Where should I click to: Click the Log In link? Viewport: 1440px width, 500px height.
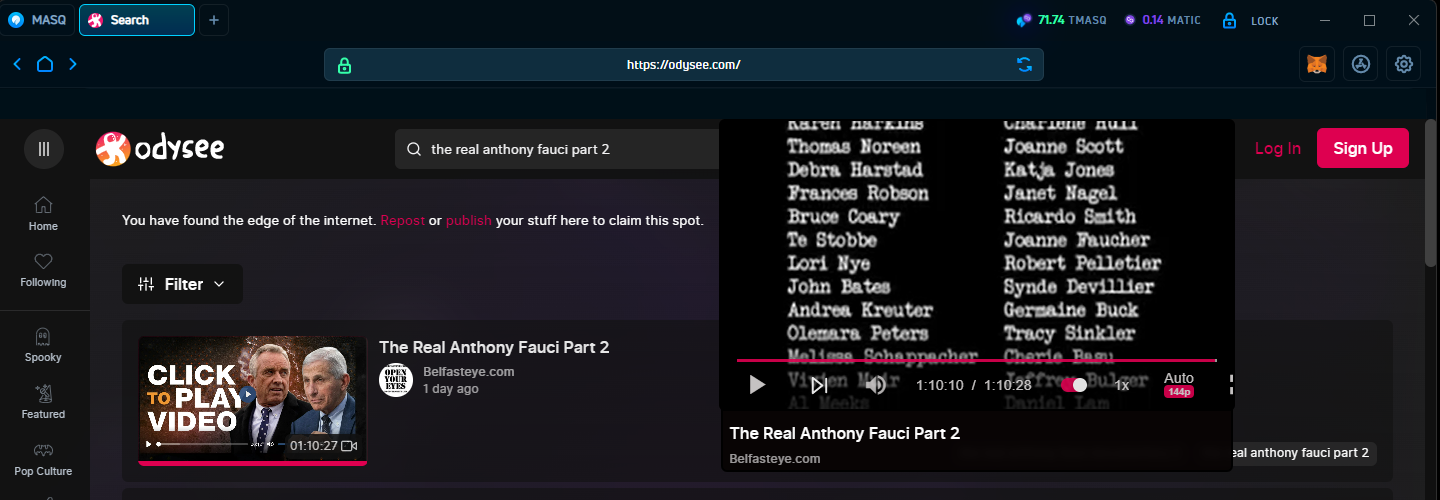tap(1278, 149)
